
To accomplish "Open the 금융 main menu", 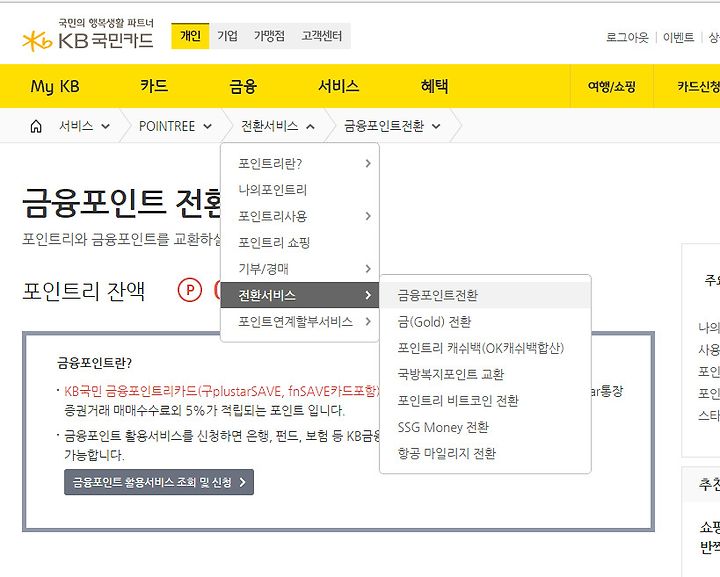I will click(242, 86).
